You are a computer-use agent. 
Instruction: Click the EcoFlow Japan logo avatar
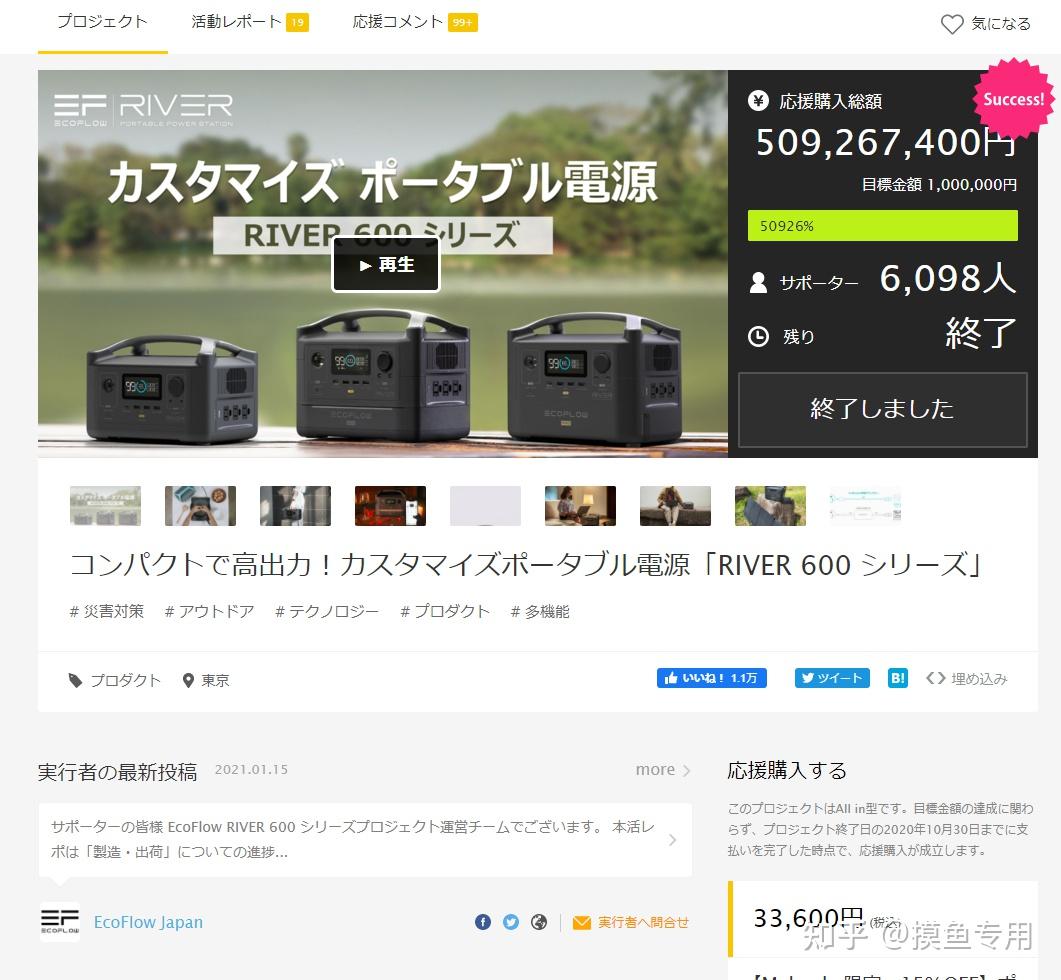click(x=60, y=922)
